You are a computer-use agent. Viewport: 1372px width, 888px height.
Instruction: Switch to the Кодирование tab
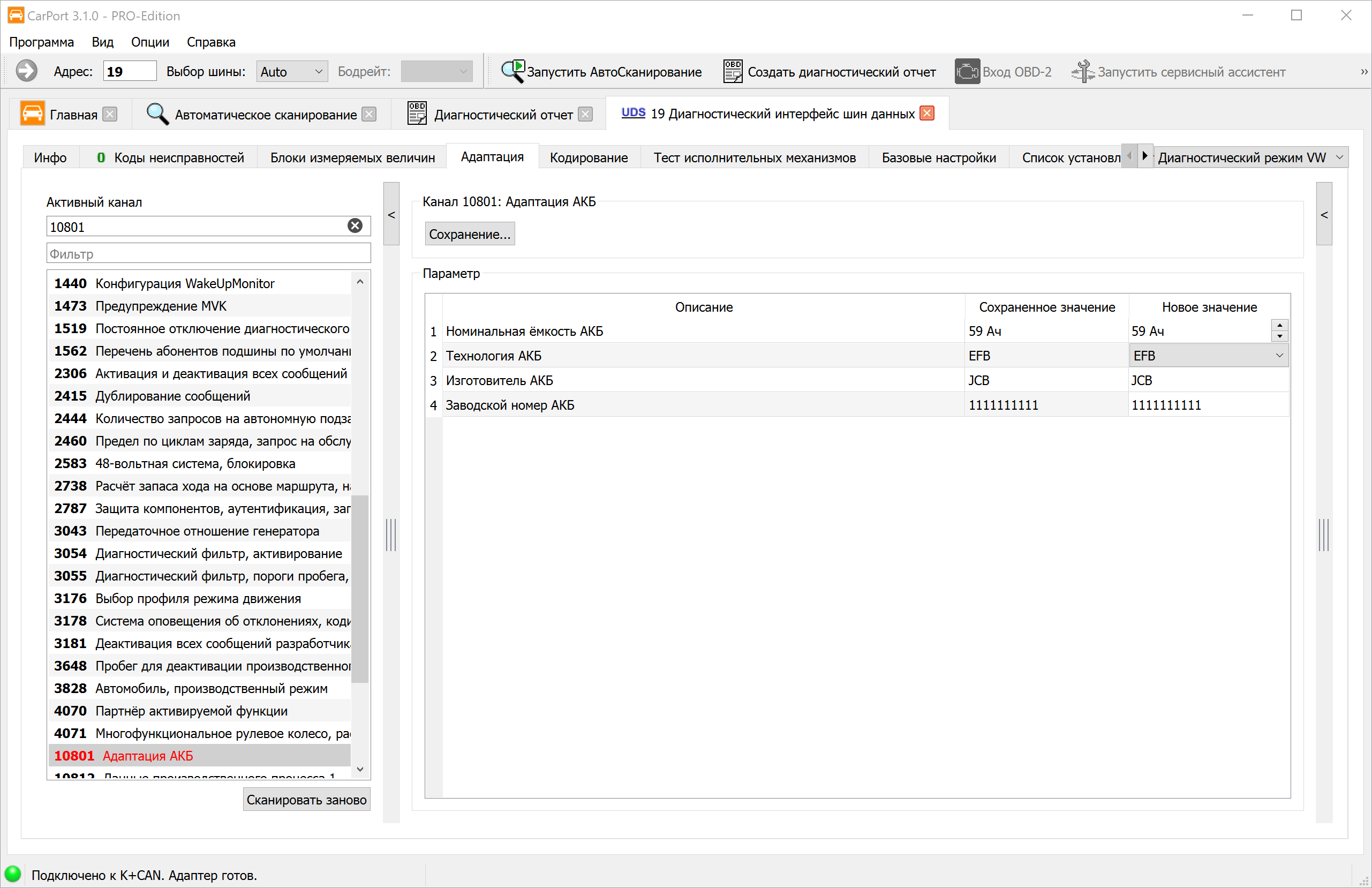coord(589,157)
